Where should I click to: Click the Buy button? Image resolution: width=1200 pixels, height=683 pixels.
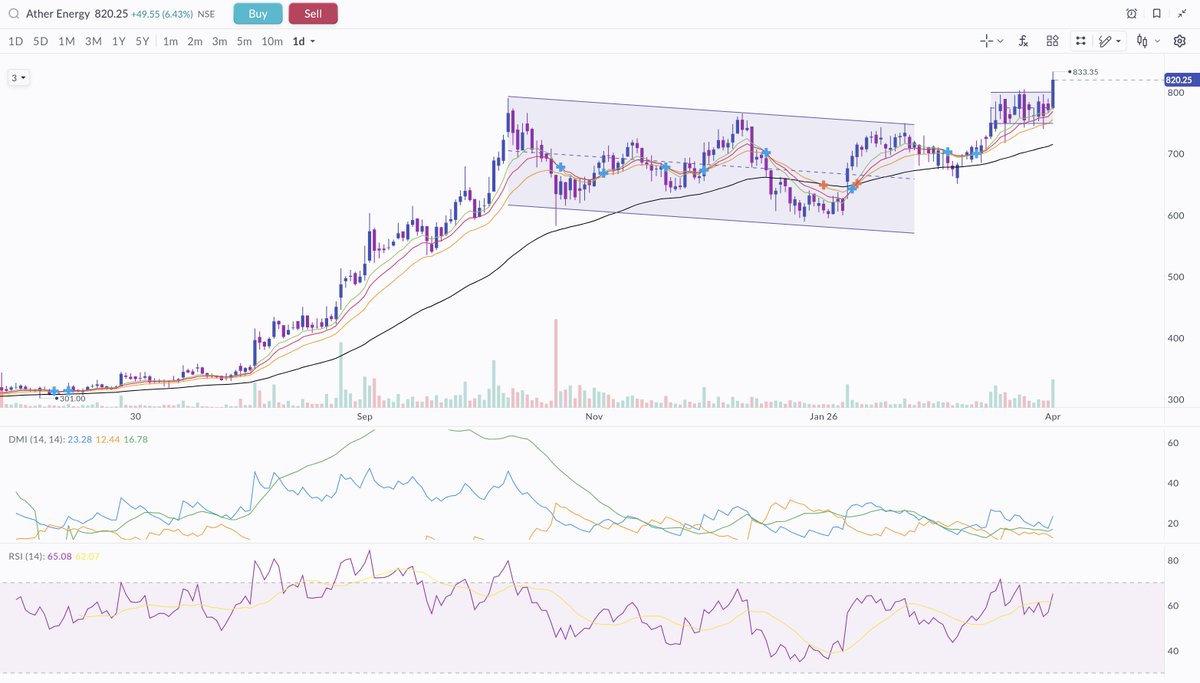257,13
